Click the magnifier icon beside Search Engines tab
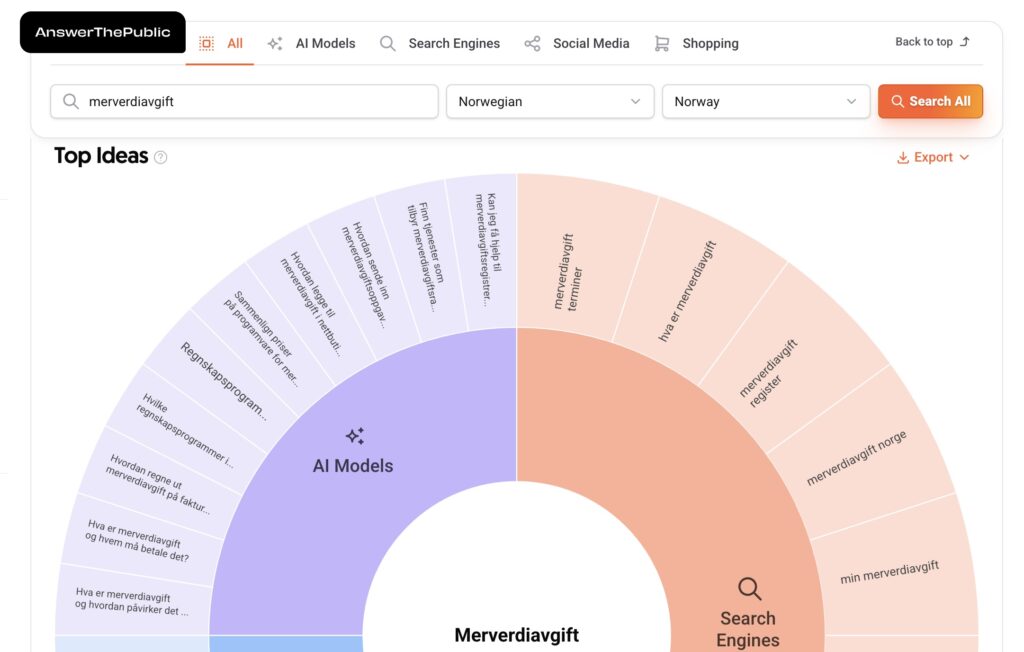Screen dimensions: 1024x652 coord(388,44)
